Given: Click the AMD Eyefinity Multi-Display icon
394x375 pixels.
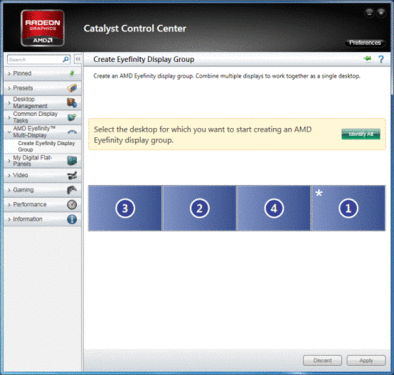Looking at the screenshot, I should [x=72, y=132].
